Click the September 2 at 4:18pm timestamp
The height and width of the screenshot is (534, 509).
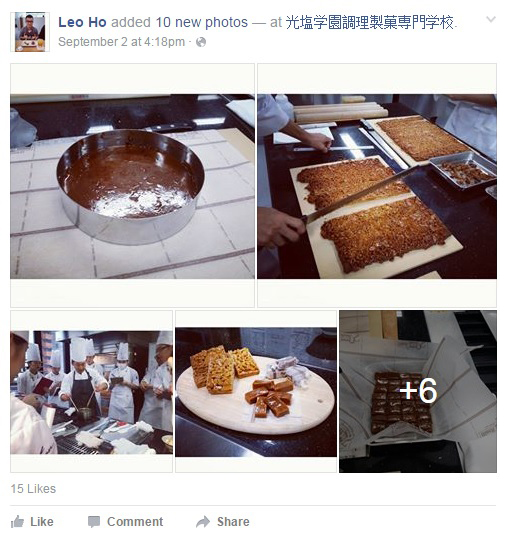click(122, 42)
